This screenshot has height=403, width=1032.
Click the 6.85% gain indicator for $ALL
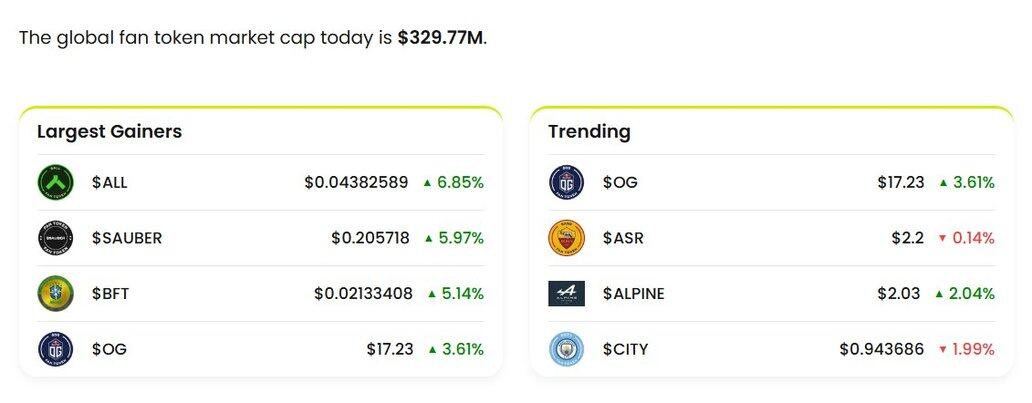[453, 182]
